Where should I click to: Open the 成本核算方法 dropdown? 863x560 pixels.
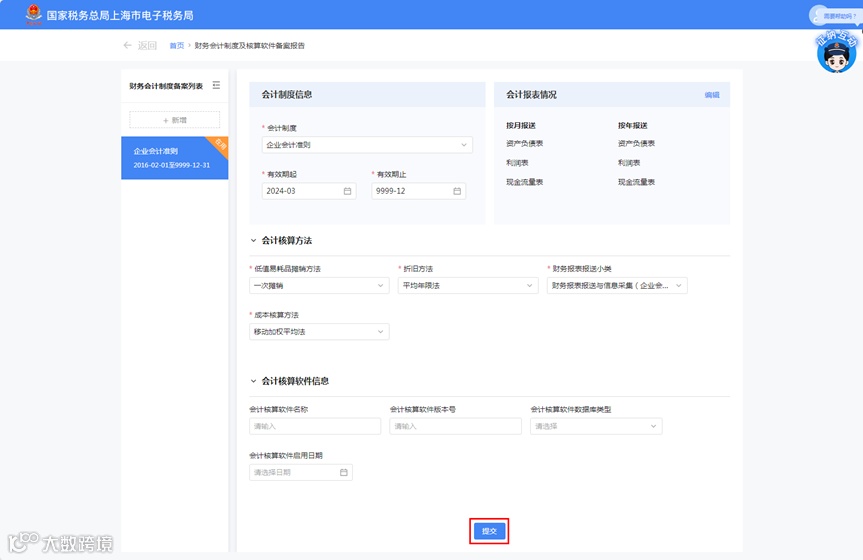(x=319, y=332)
